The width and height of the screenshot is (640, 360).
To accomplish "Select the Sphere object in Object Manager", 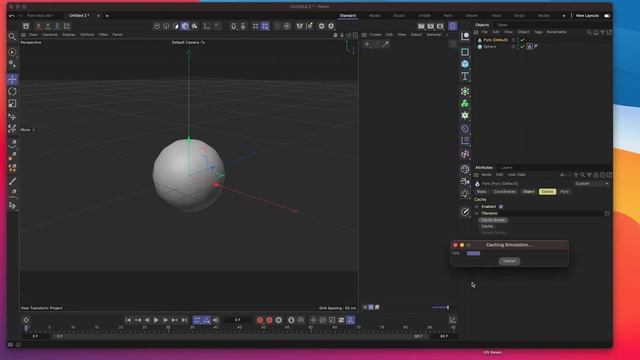I will click(489, 47).
